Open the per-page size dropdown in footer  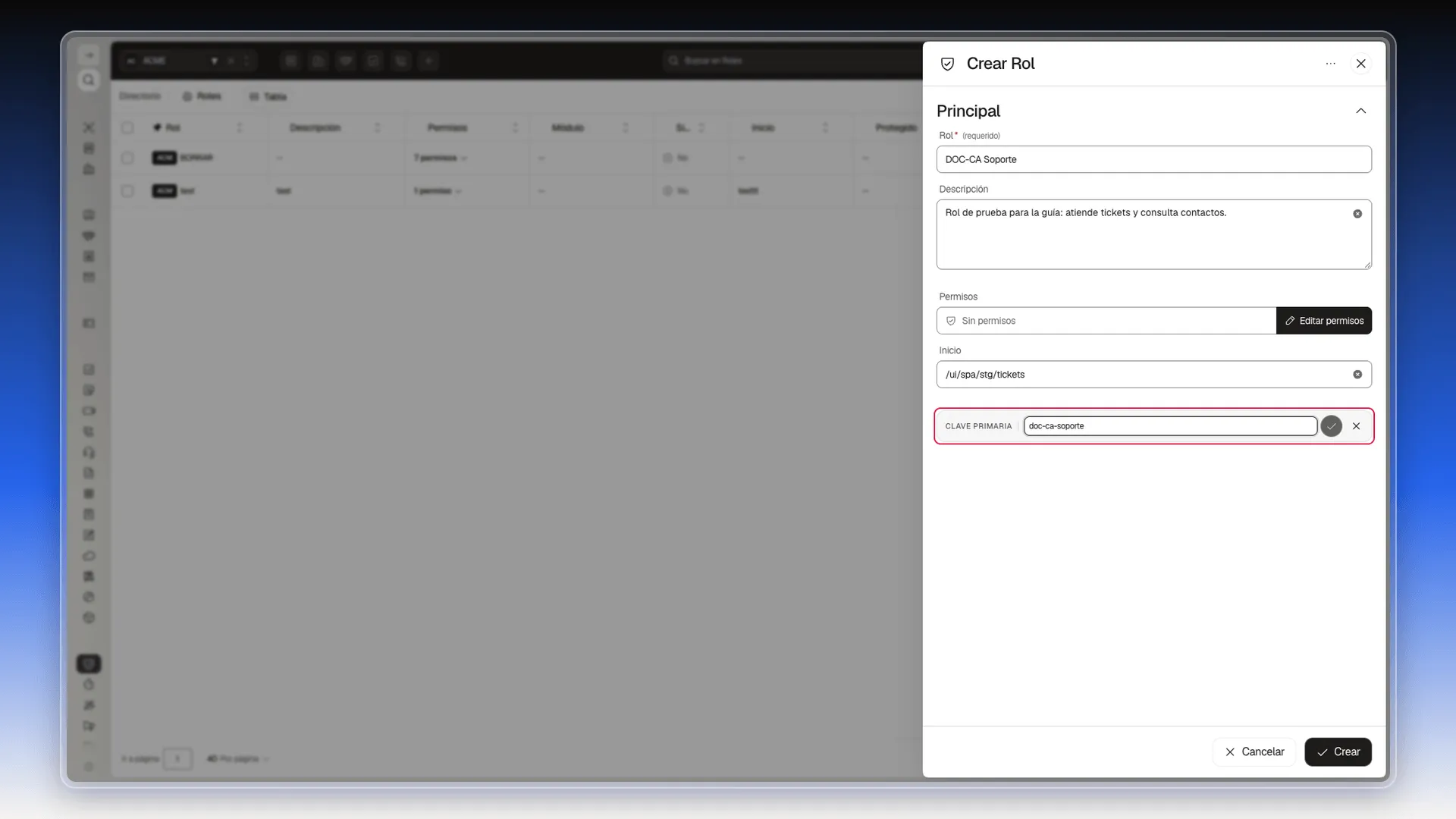pos(237,759)
